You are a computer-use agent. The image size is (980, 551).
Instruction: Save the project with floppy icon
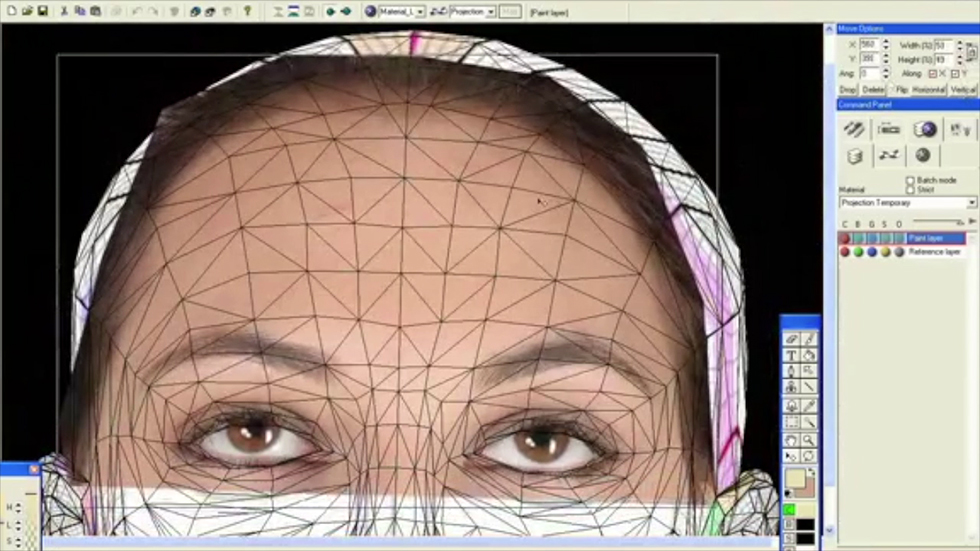[x=42, y=11]
